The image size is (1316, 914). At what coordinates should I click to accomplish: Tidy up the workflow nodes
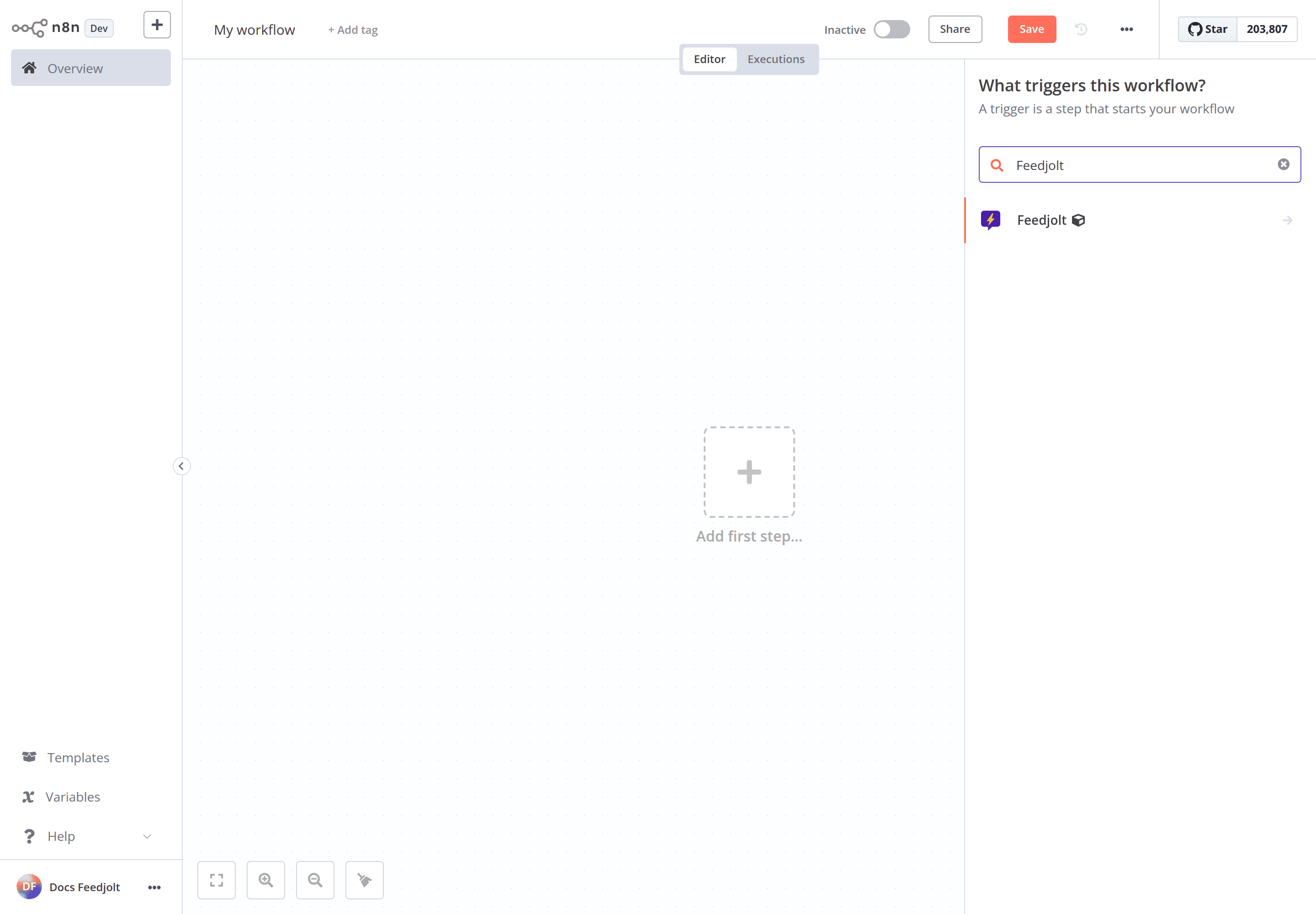364,880
